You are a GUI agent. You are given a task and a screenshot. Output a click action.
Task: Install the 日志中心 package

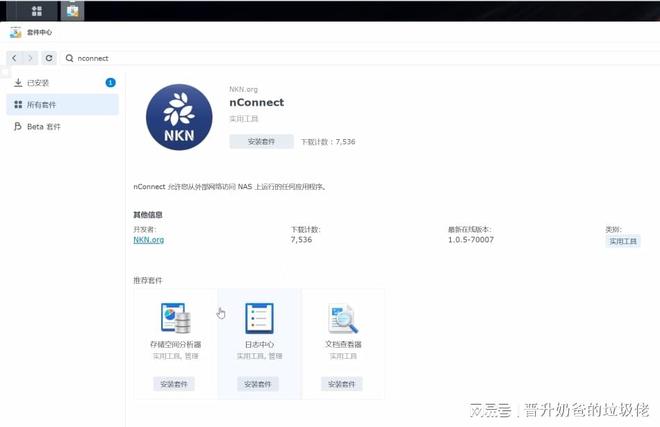(x=258, y=384)
